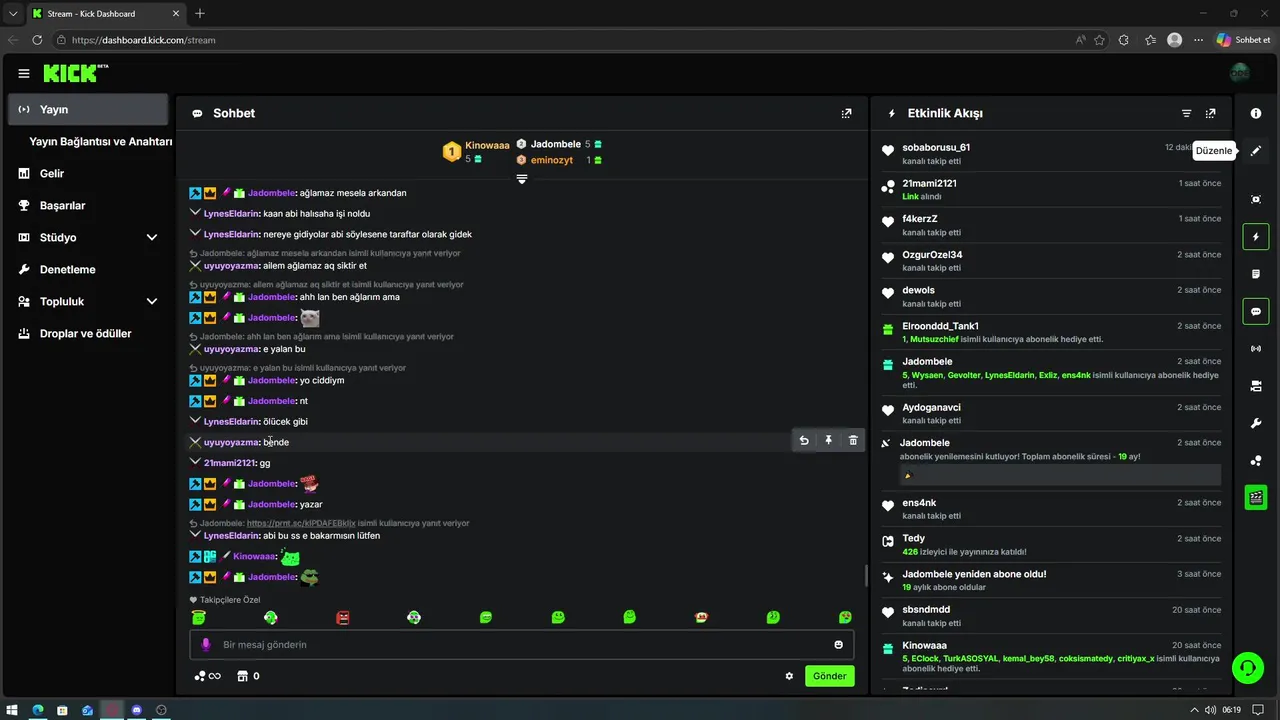Click the chat scrollbar thumb
1280x720 pixels.
(865, 575)
